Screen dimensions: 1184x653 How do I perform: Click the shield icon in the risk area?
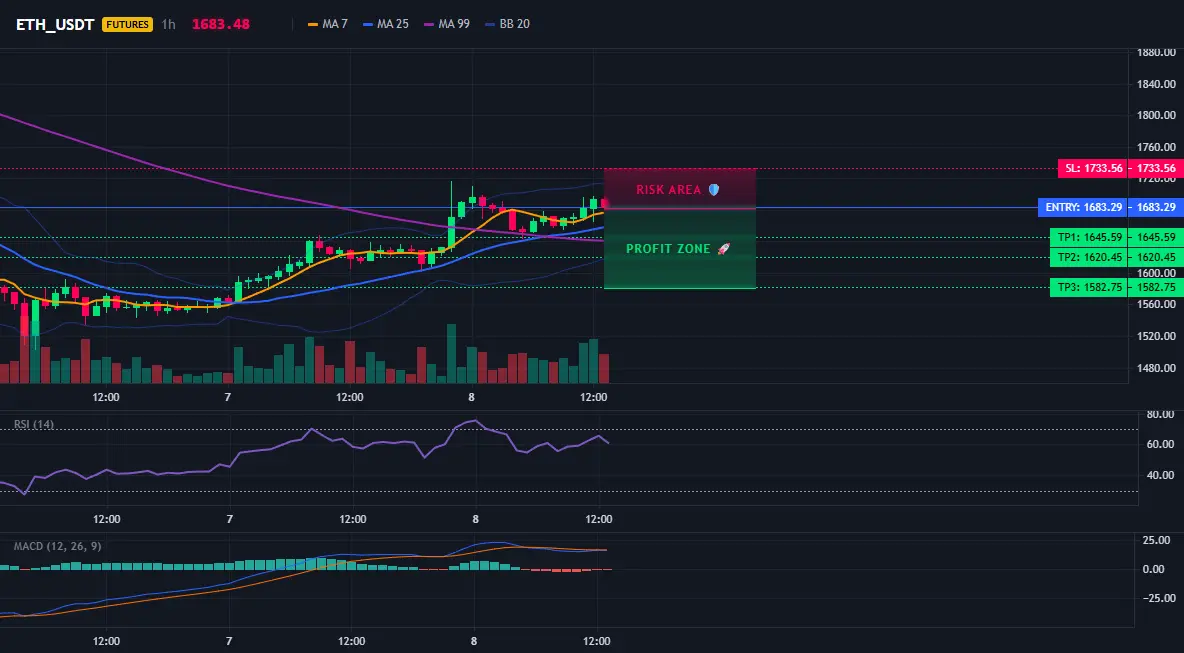point(714,189)
